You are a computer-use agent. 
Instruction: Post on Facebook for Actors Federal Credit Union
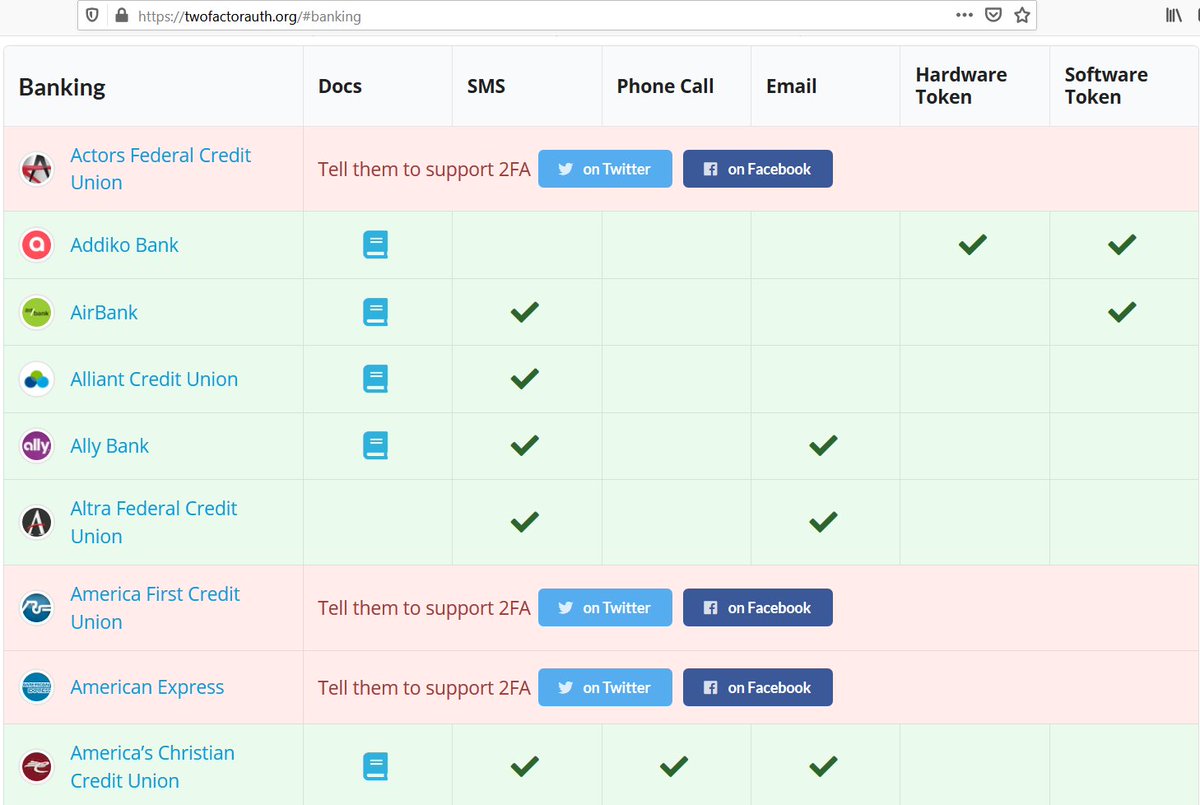click(x=758, y=169)
